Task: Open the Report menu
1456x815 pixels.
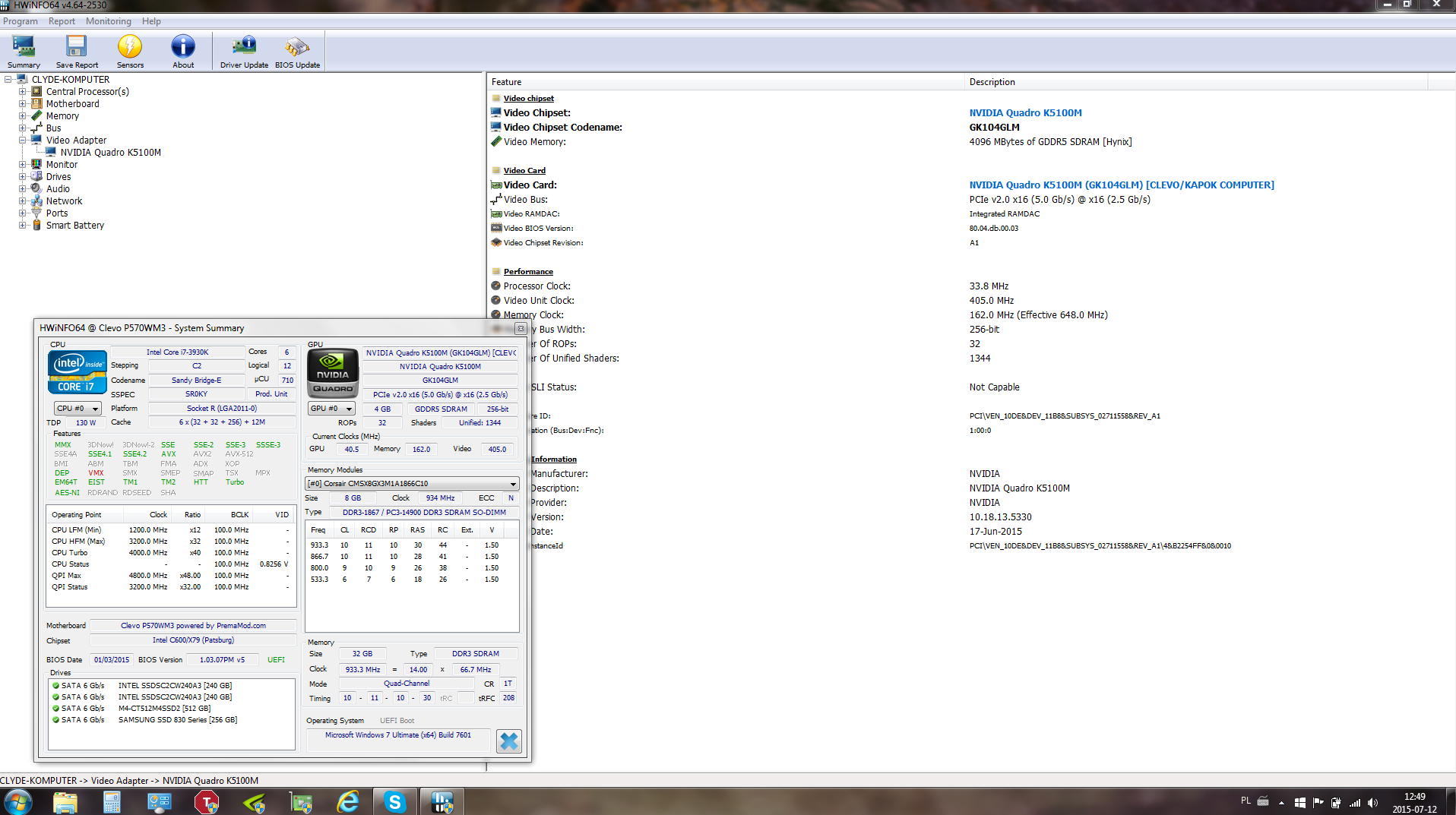Action: pos(62,21)
